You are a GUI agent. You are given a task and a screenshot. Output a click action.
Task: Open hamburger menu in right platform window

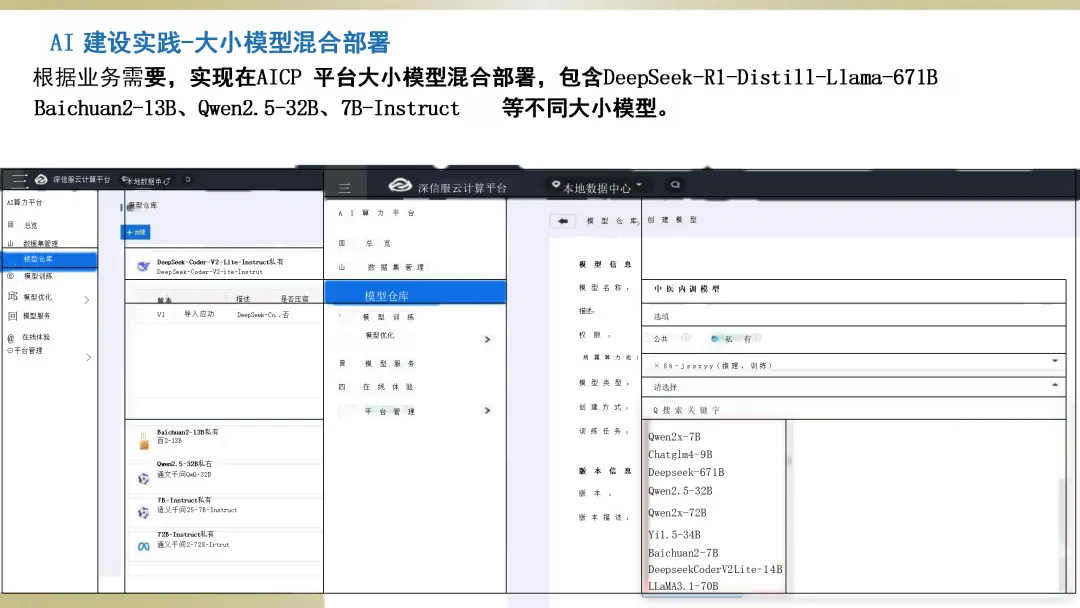[344, 187]
